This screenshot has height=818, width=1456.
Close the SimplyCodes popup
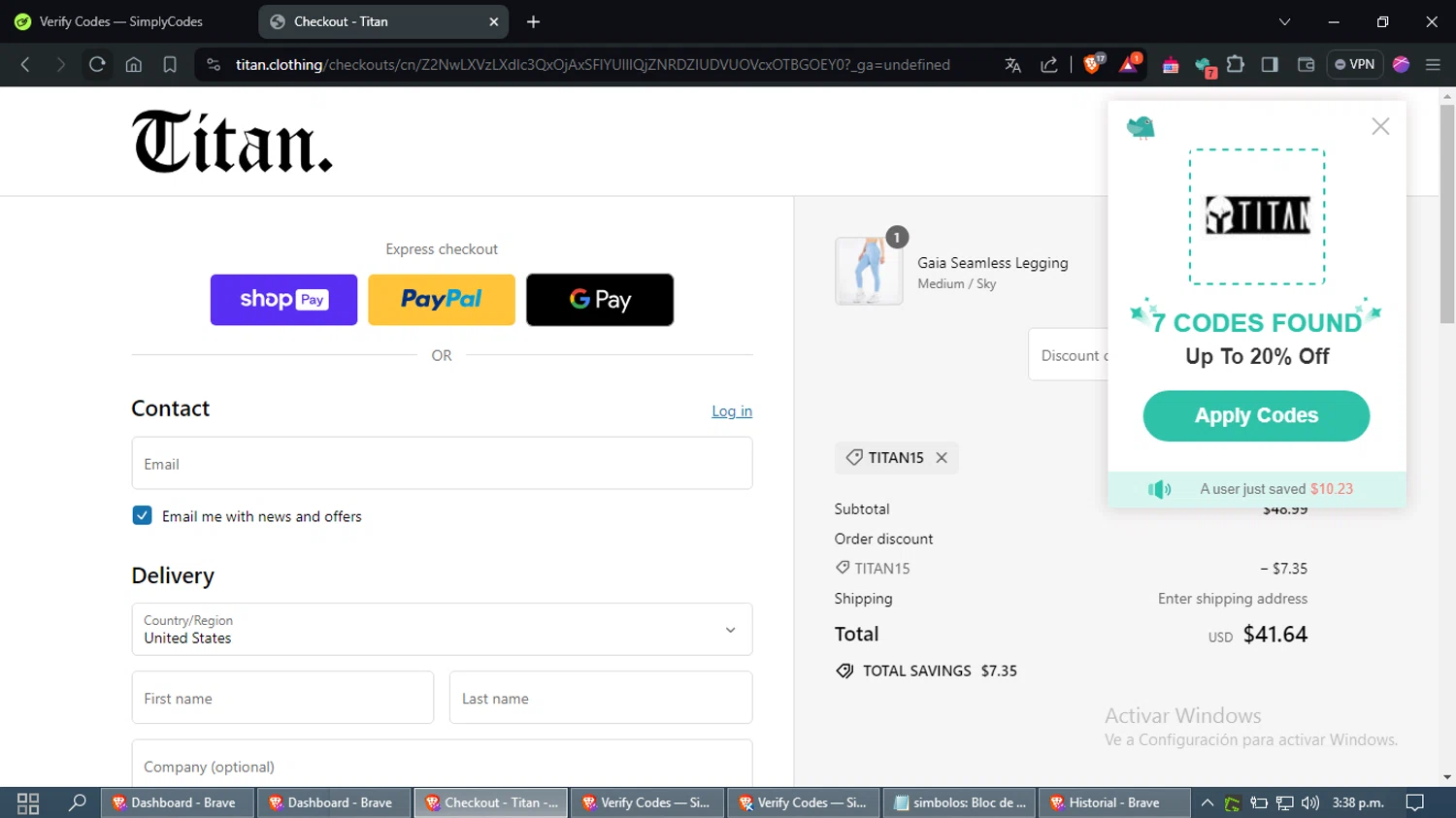point(1380,126)
